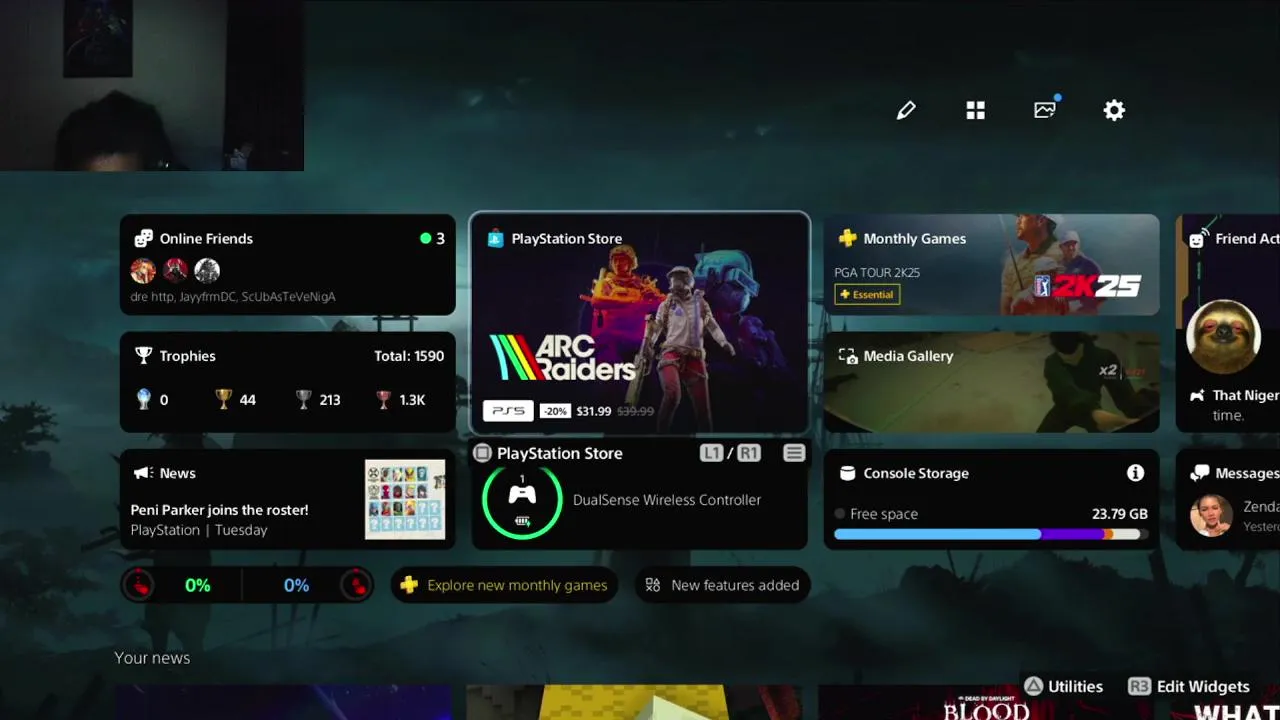Viewport: 1280px width, 720px height.
Task: Click the bronze trophy icon showing 1.3K
Action: pyautogui.click(x=383, y=399)
